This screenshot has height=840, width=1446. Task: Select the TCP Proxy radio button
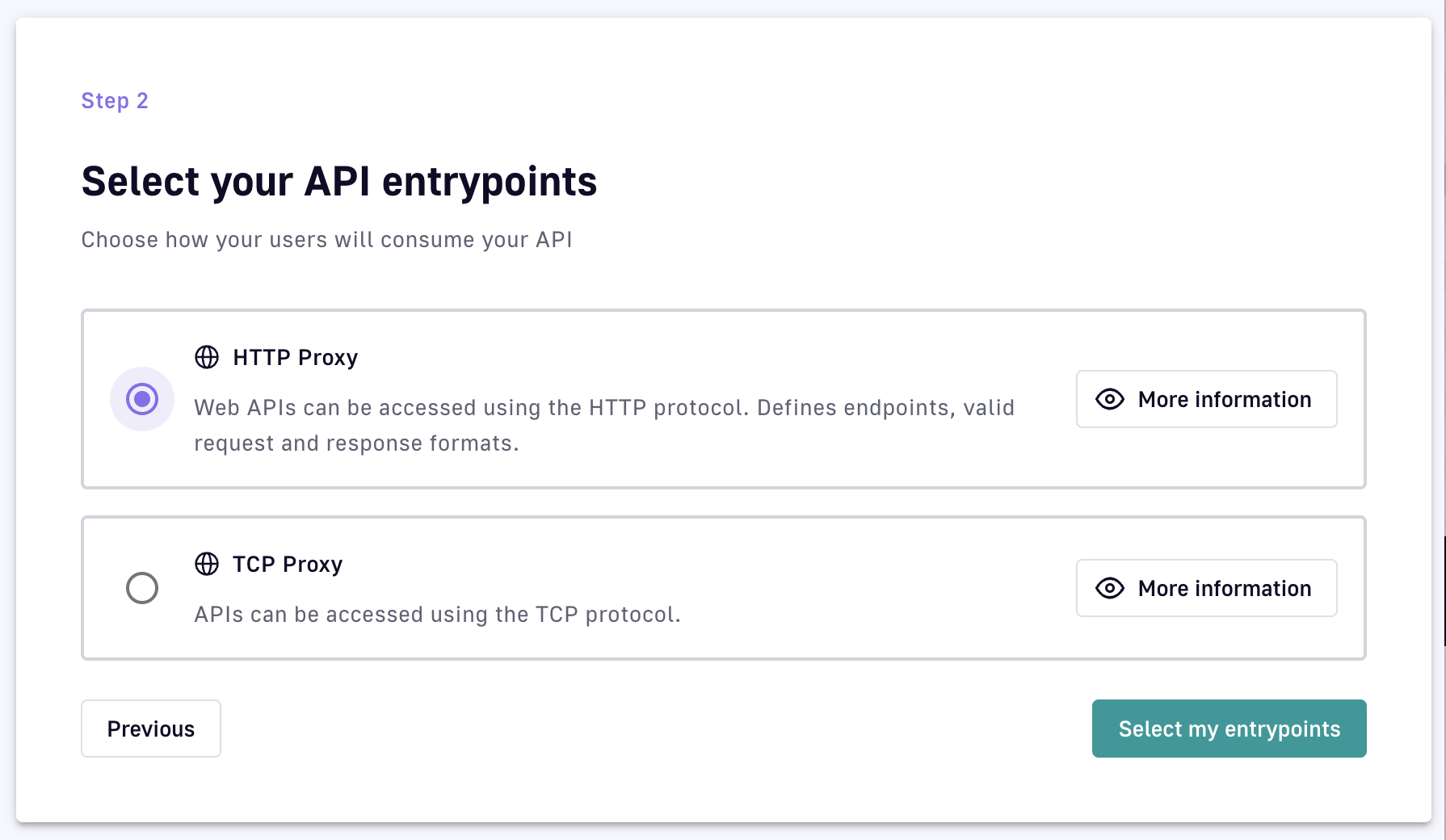click(142, 588)
